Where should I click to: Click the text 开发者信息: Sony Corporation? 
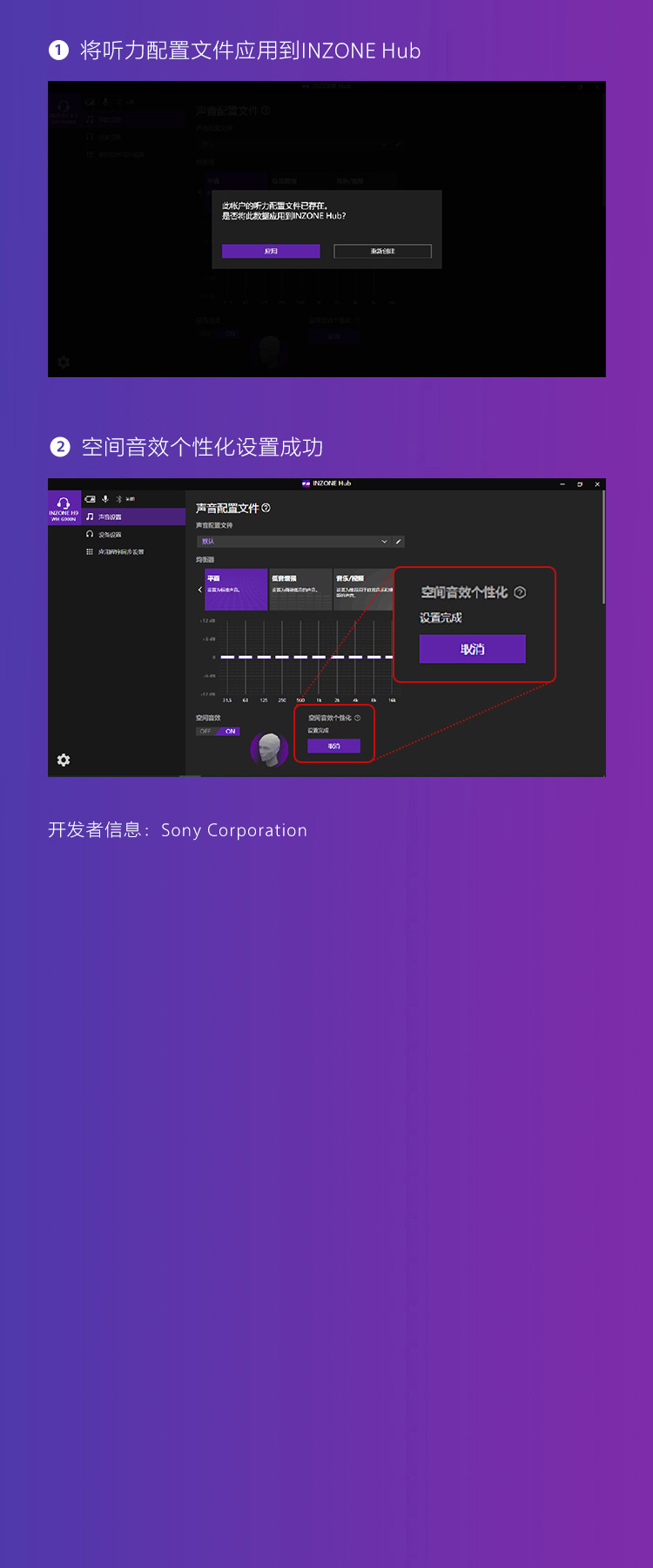pos(178,830)
